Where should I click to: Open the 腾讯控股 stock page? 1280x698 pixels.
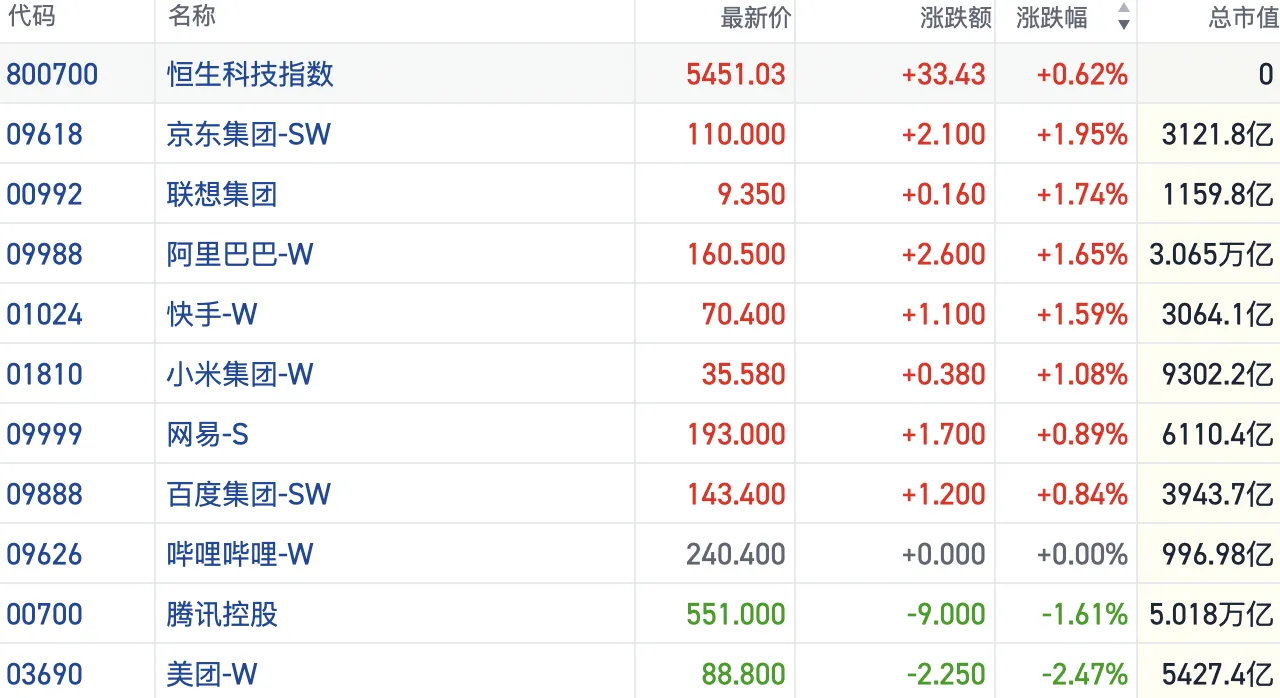coord(222,614)
